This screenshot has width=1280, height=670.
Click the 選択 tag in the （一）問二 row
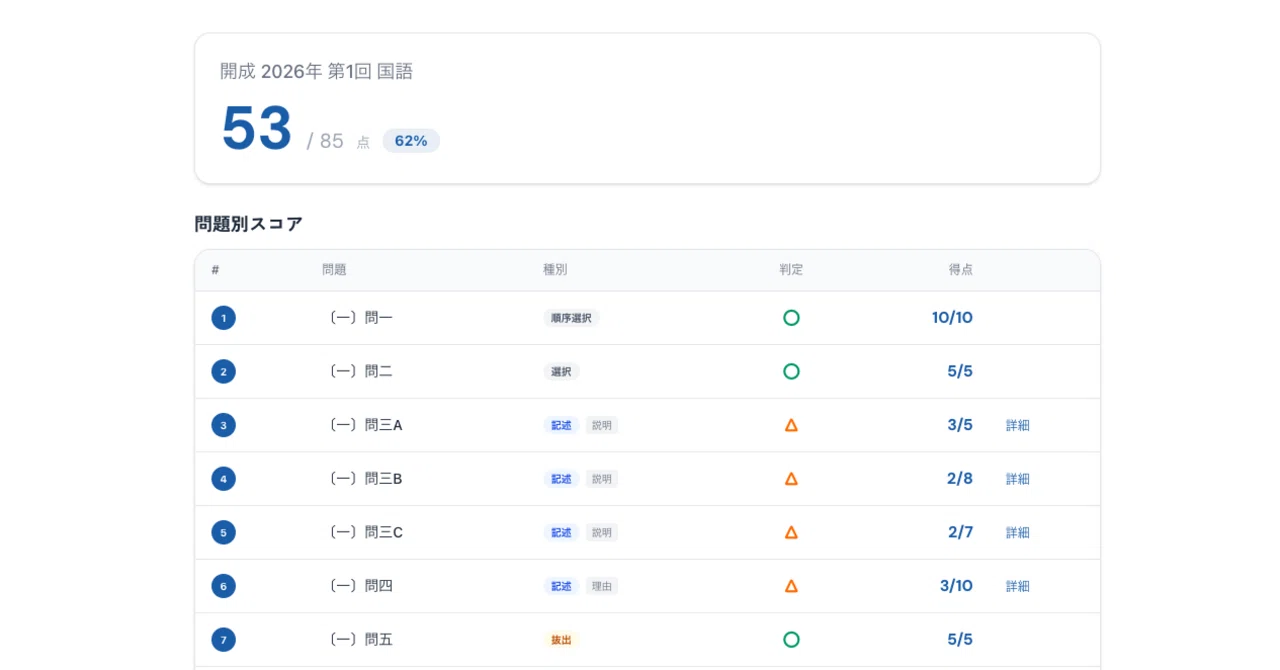click(x=561, y=371)
